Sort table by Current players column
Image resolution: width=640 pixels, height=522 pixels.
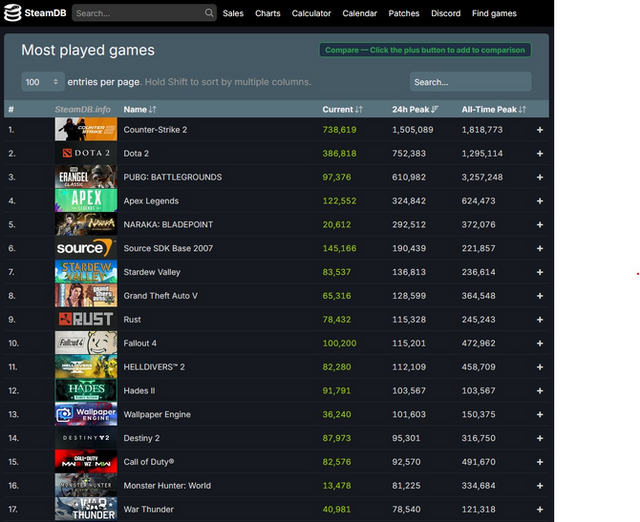click(342, 109)
